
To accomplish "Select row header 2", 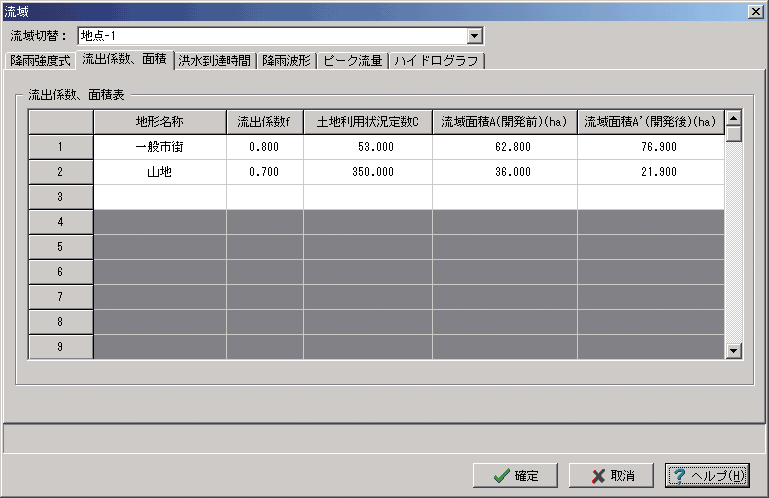I will click(61, 172).
